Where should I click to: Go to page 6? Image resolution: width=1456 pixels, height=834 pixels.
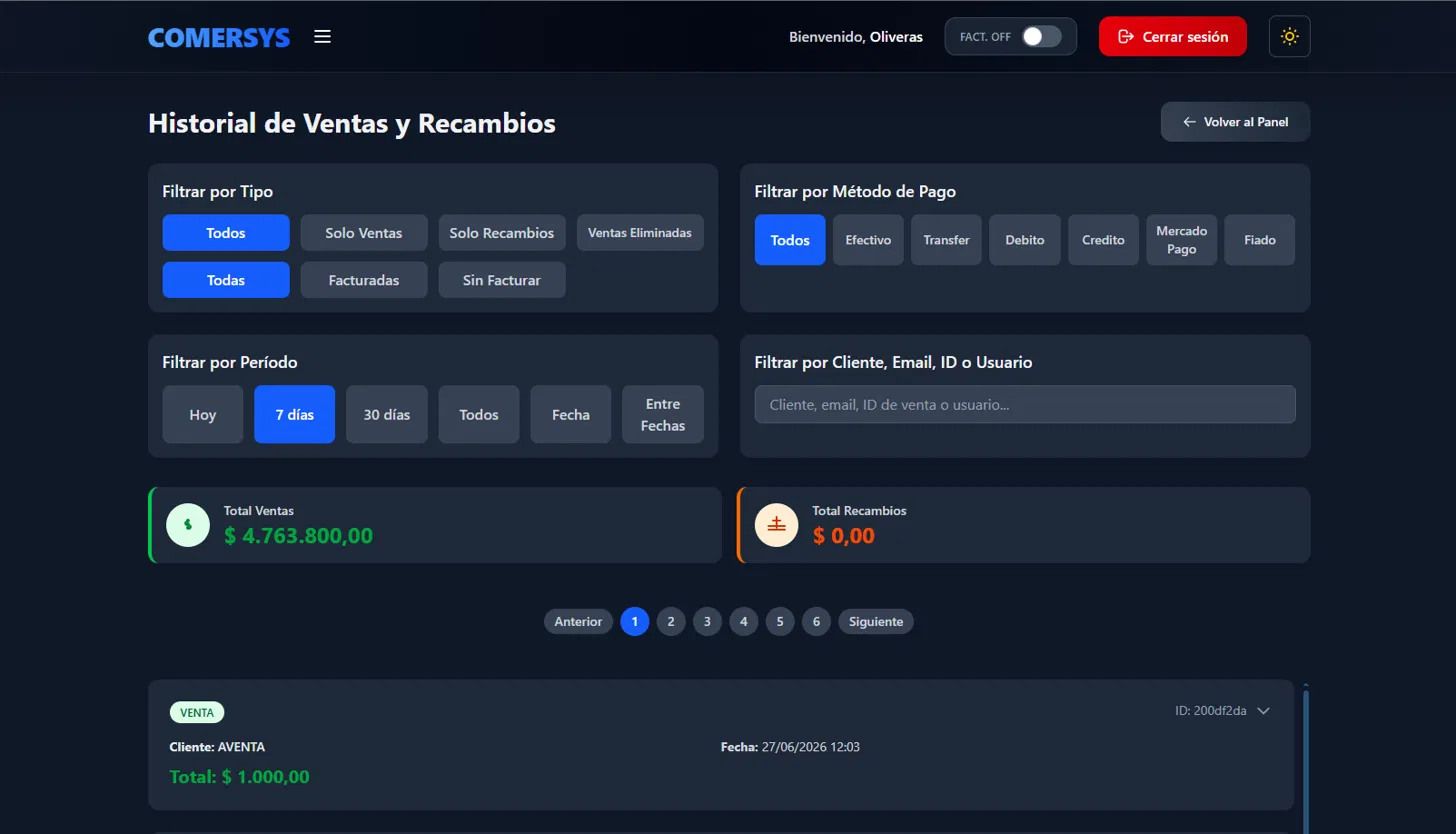click(816, 621)
